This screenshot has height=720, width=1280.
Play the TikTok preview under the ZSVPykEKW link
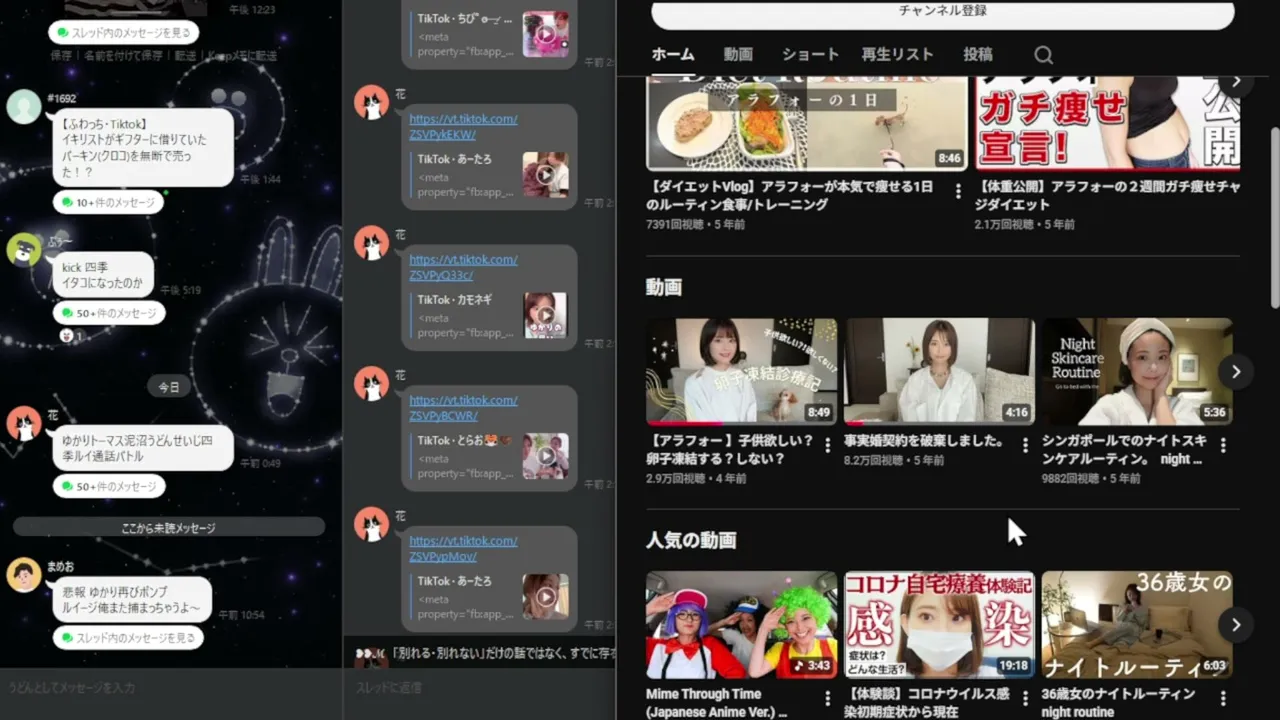tap(545, 175)
